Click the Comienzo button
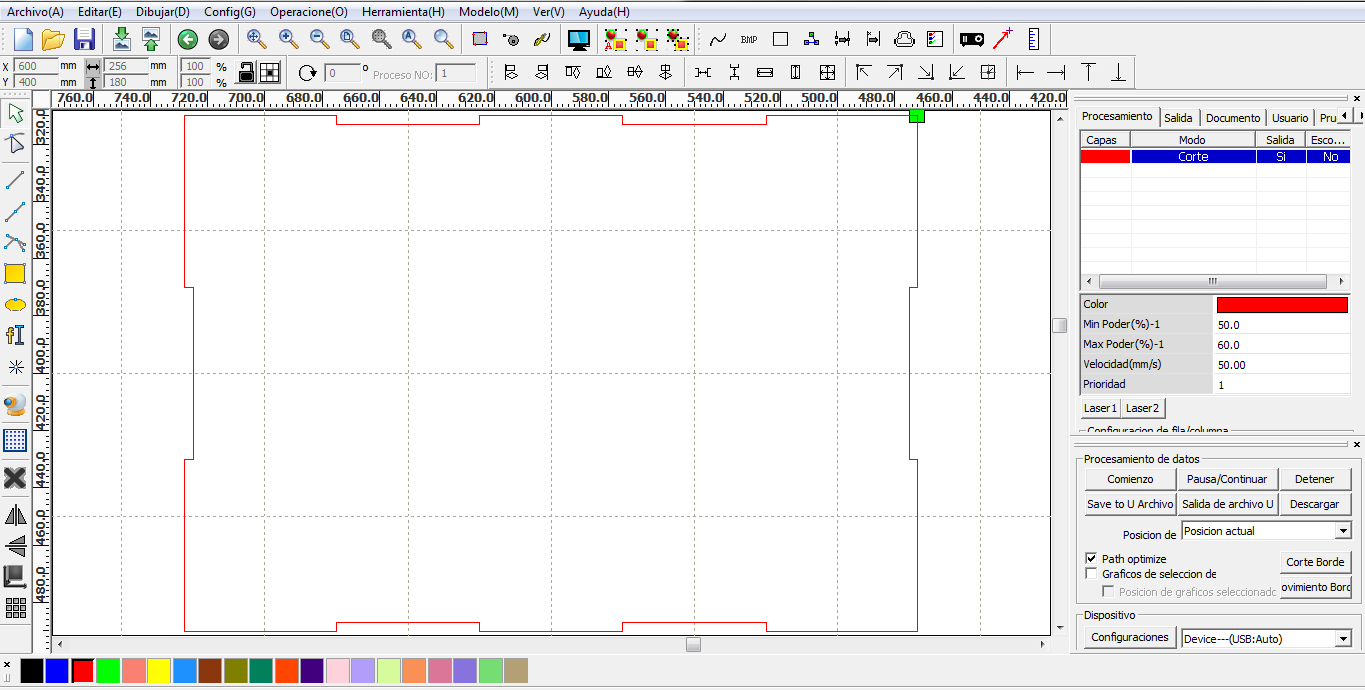Viewport: 1365px width, 690px height. coord(1130,479)
